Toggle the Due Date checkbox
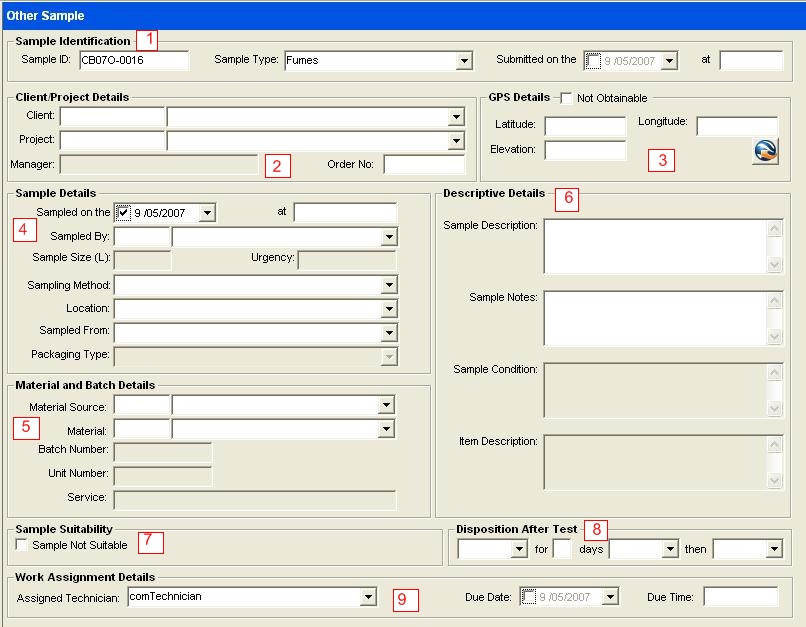The image size is (806, 627). coord(528,597)
